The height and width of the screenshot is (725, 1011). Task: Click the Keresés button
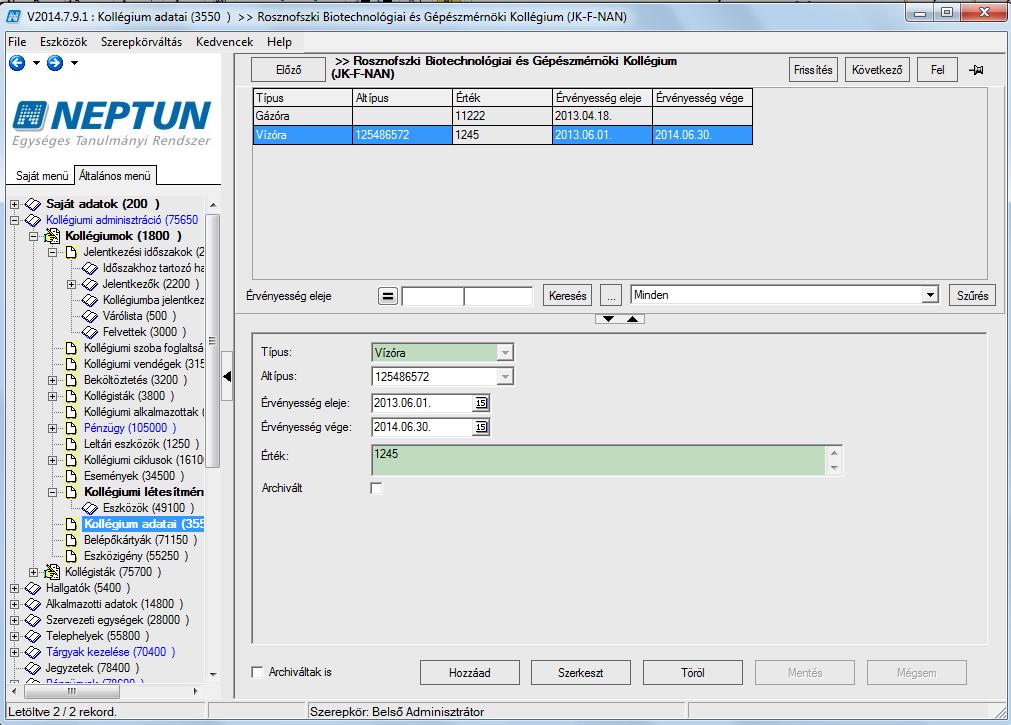(567, 296)
